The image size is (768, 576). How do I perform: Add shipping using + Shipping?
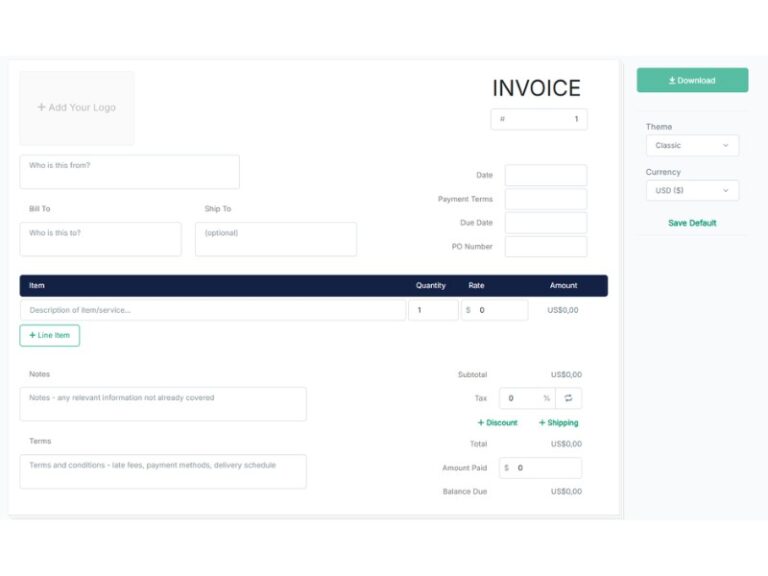click(559, 423)
